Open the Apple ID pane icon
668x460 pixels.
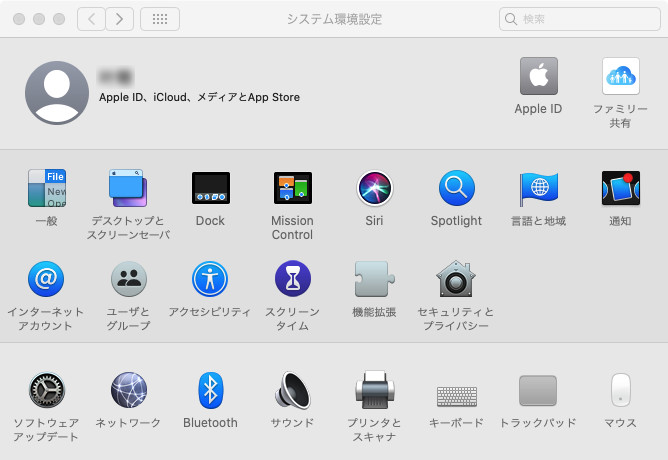click(x=538, y=76)
